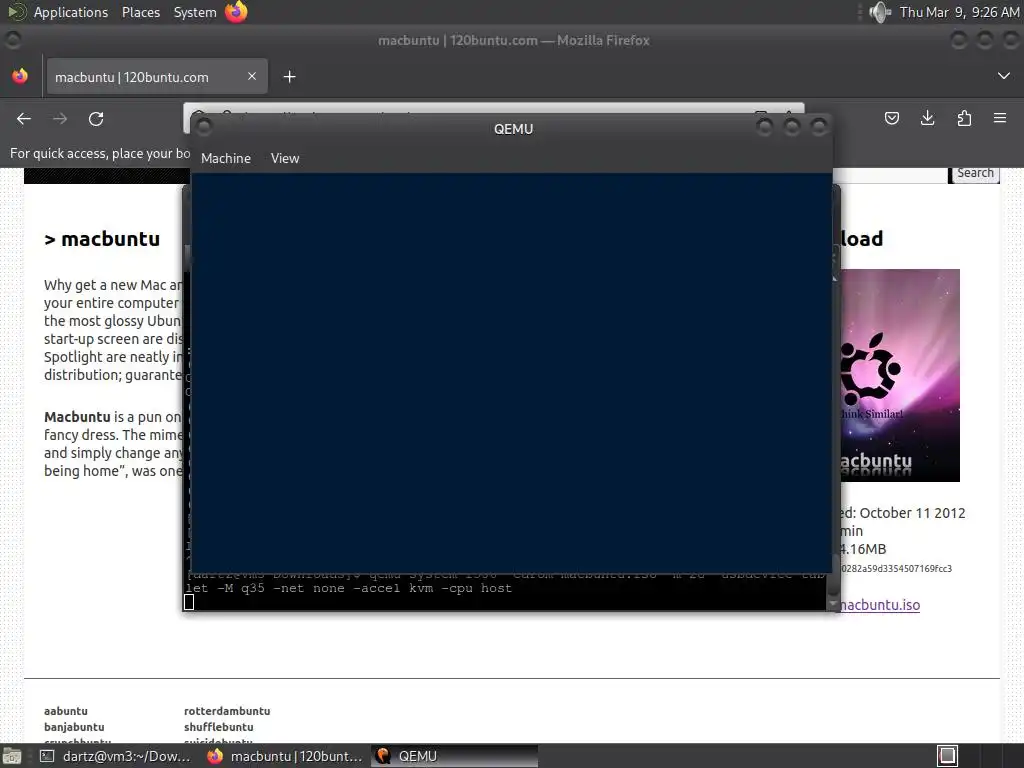Open the banjabuntu link
The width and height of the screenshot is (1024, 768).
coord(74,727)
